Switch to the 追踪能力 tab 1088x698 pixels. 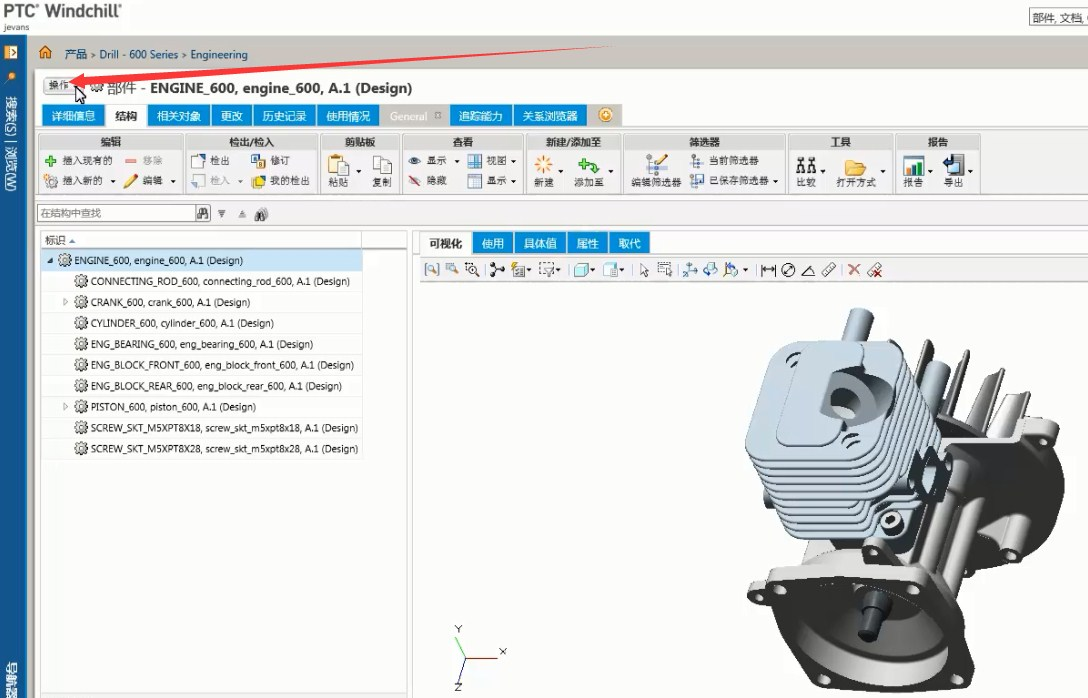[481, 116]
